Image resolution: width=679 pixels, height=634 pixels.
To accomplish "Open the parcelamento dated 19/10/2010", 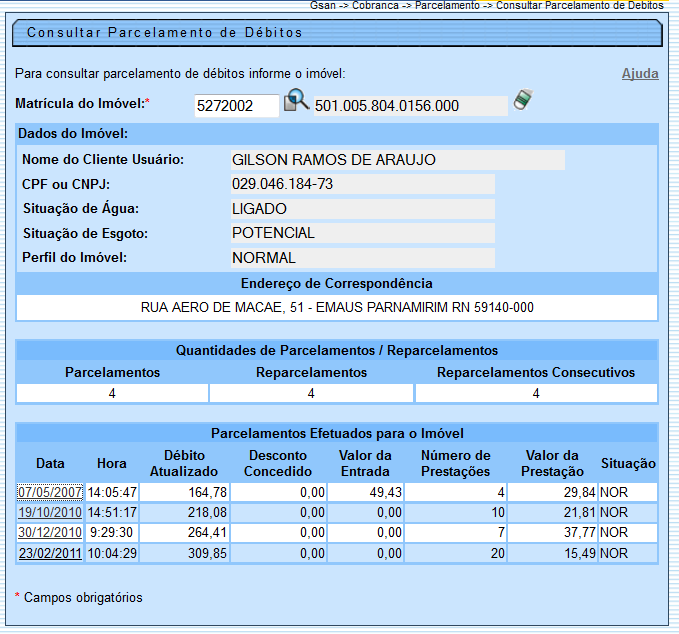I will click(x=49, y=512).
